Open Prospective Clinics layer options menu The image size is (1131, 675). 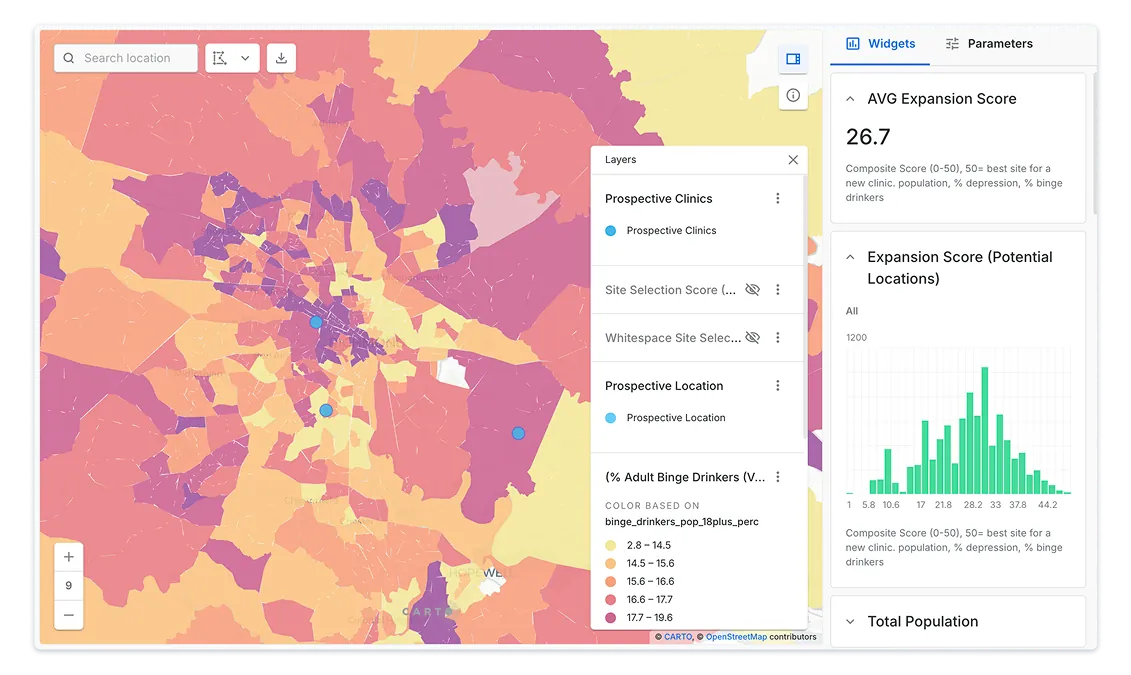tap(778, 199)
